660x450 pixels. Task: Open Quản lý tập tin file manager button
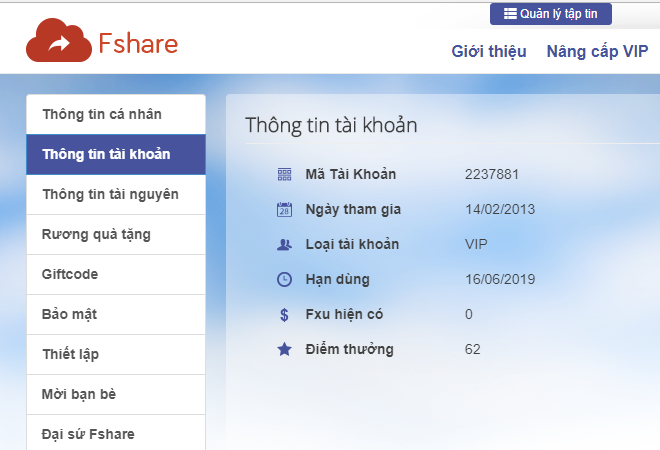pyautogui.click(x=551, y=14)
